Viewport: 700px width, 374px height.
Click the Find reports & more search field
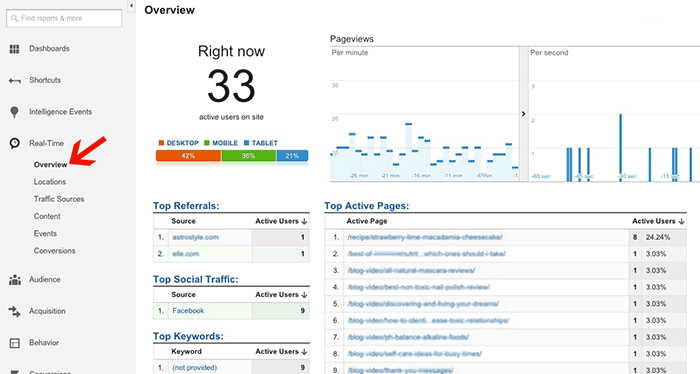(x=64, y=18)
